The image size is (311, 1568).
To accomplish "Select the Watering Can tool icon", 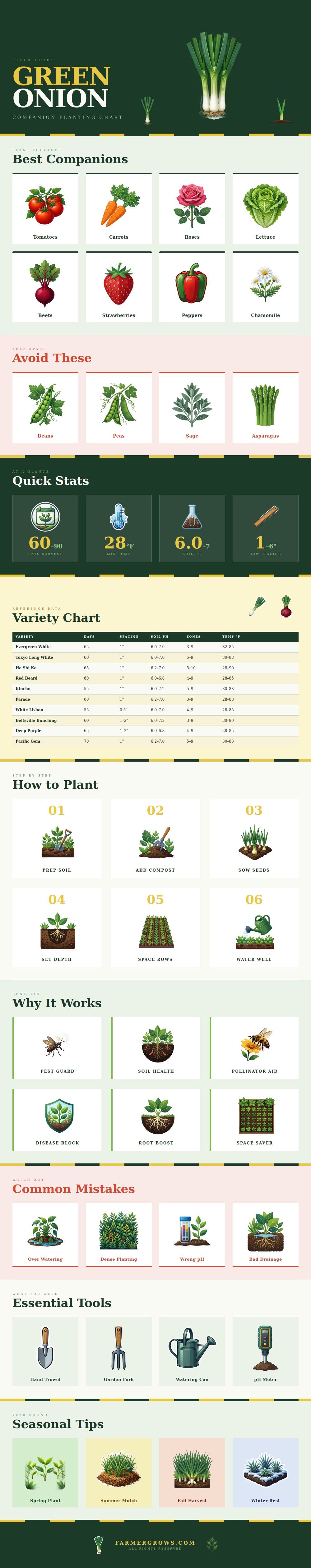I will tap(192, 1348).
